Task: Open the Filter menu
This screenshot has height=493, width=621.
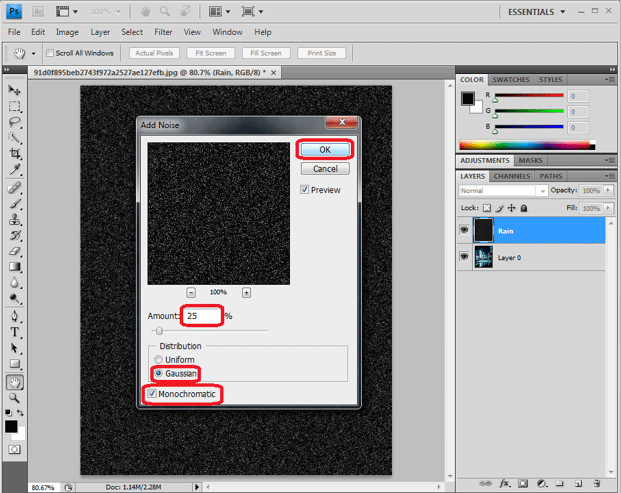Action: (x=163, y=32)
